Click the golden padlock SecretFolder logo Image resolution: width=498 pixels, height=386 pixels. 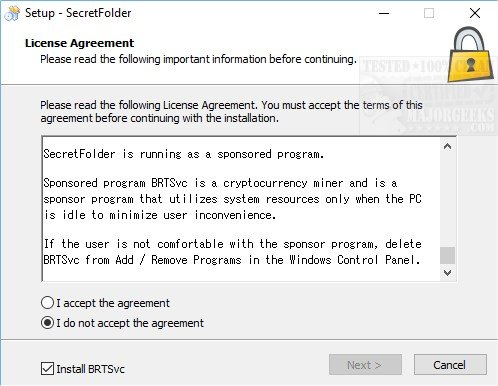click(x=470, y=55)
